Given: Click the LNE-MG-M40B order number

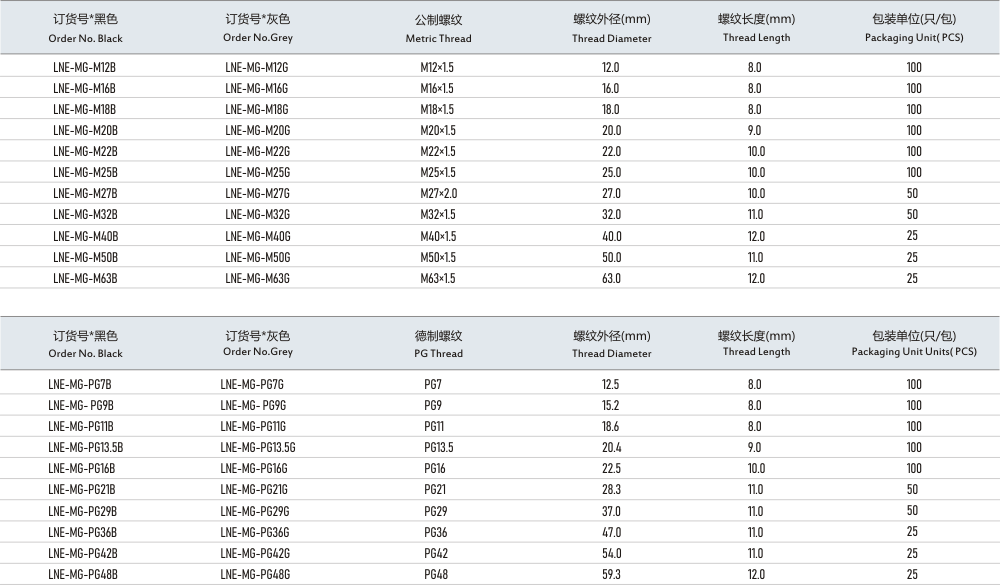Looking at the screenshot, I should point(85,237).
